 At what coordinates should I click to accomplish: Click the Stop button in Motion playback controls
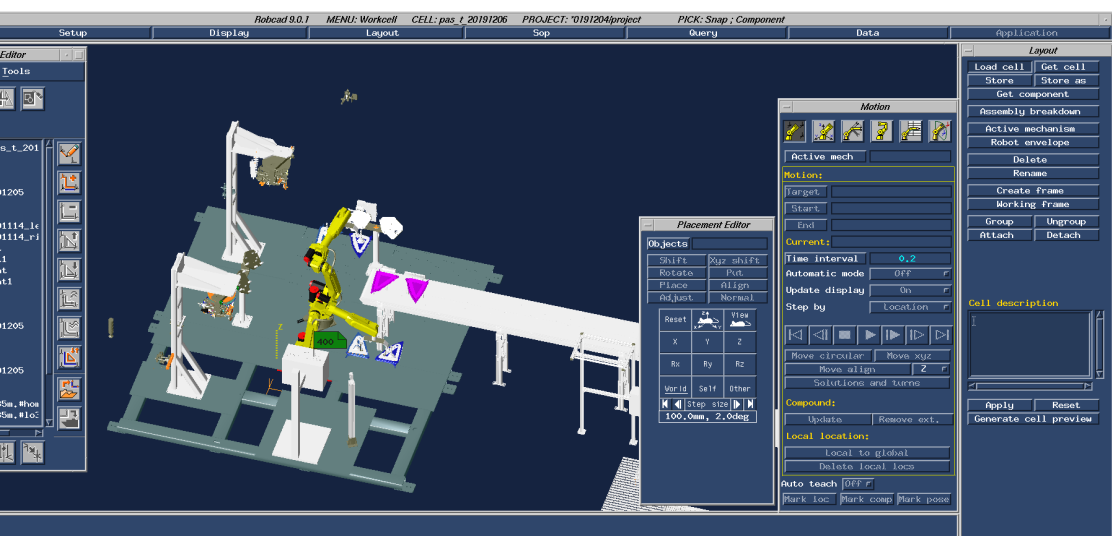tap(845, 335)
